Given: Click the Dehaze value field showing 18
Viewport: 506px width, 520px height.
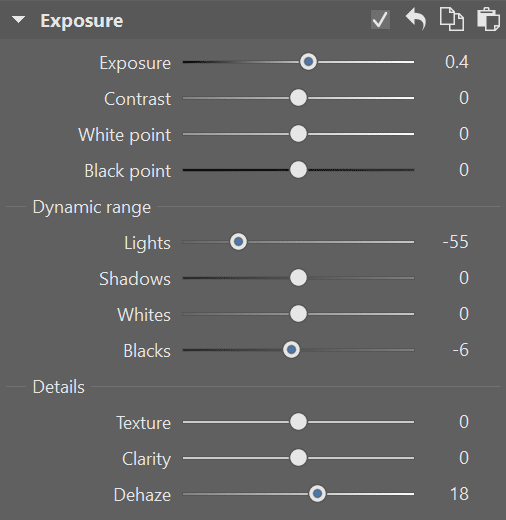Looking at the screenshot, I should point(459,494).
